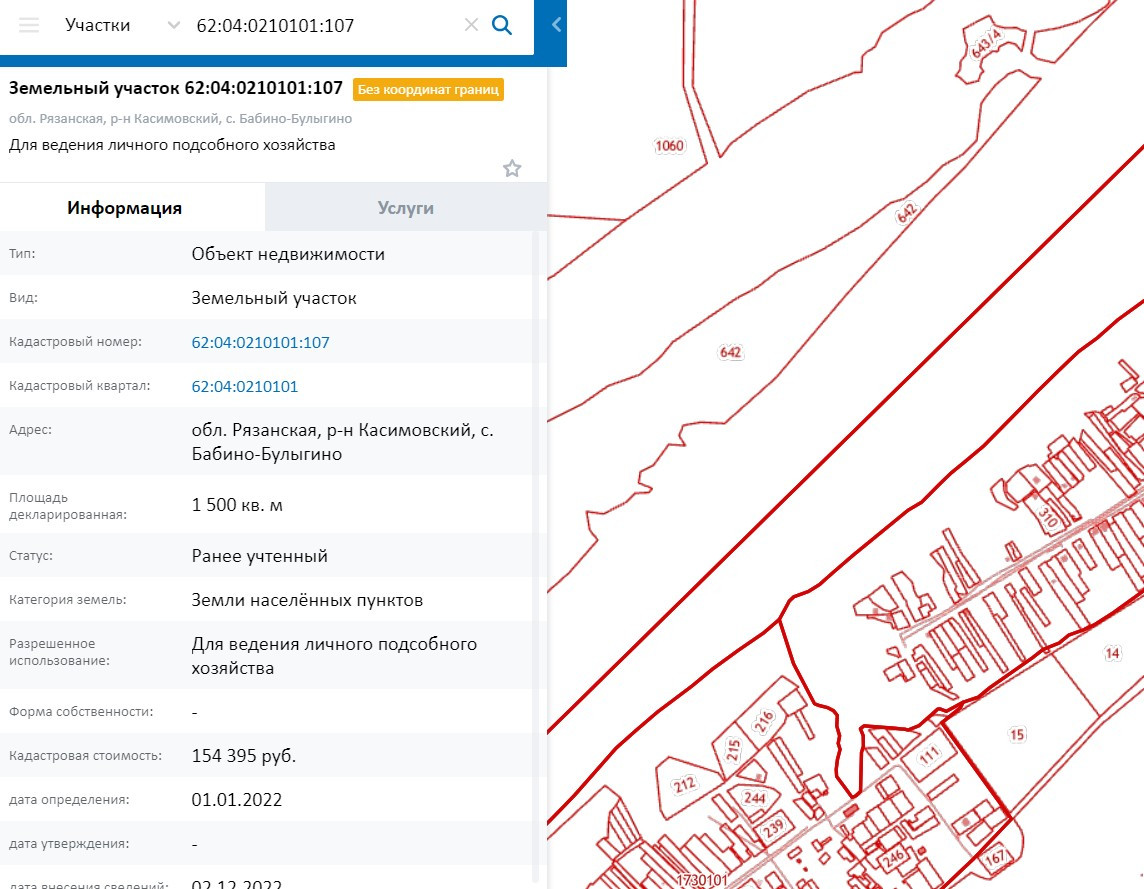The height and width of the screenshot is (889, 1144).
Task: Click parcel label 215 on map
Action: [x=733, y=750]
